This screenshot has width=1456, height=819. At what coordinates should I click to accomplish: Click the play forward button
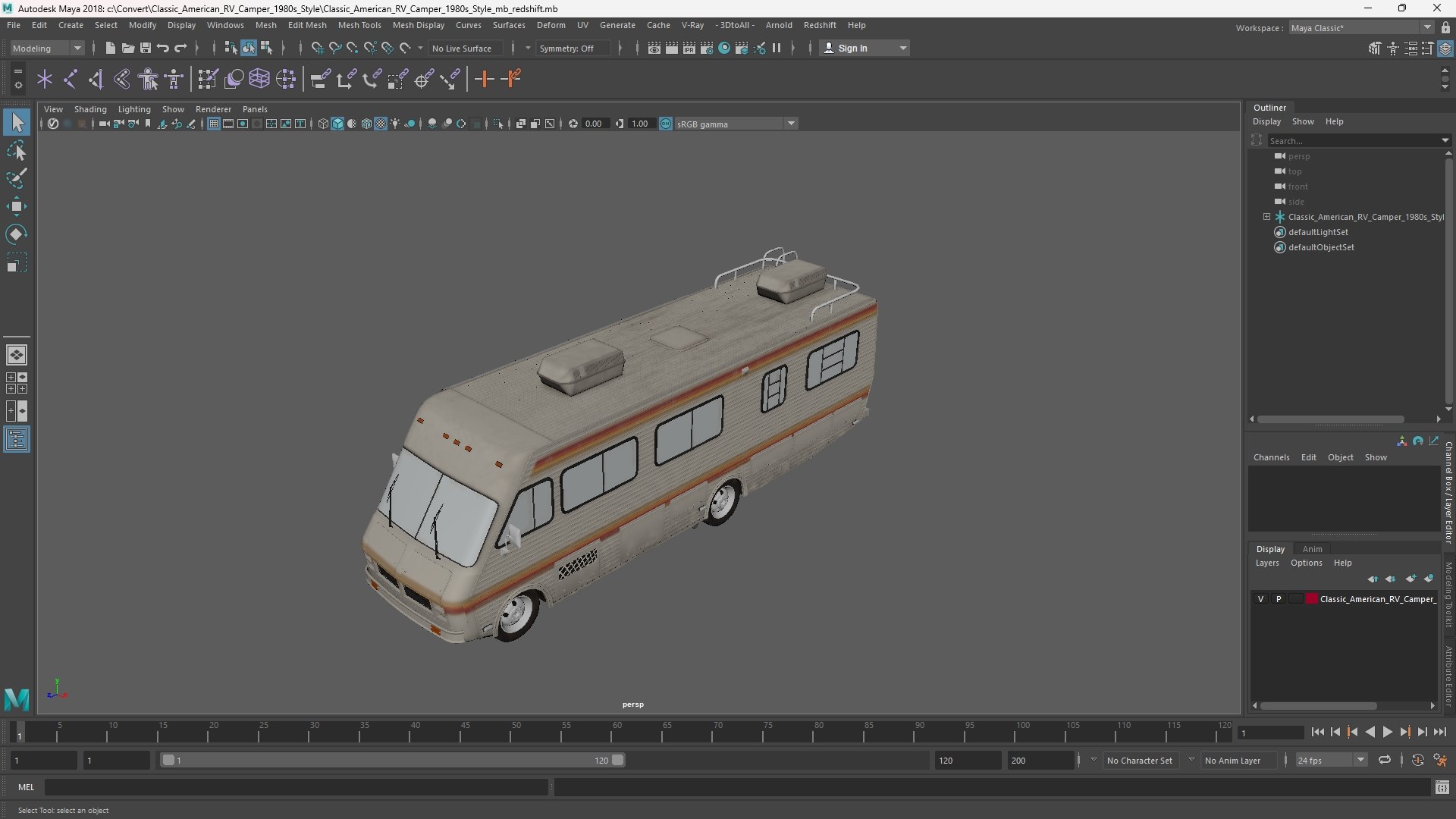(1387, 732)
